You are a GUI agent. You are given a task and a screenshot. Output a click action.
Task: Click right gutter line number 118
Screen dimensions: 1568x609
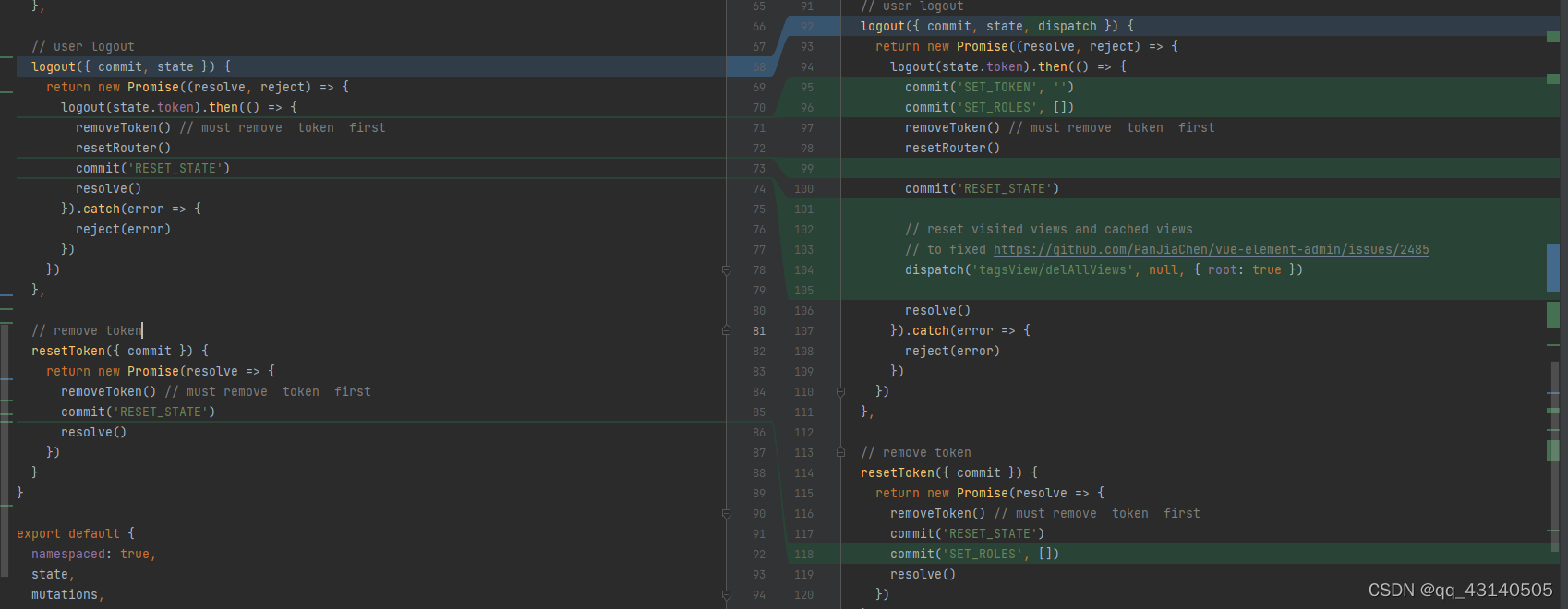coord(804,554)
